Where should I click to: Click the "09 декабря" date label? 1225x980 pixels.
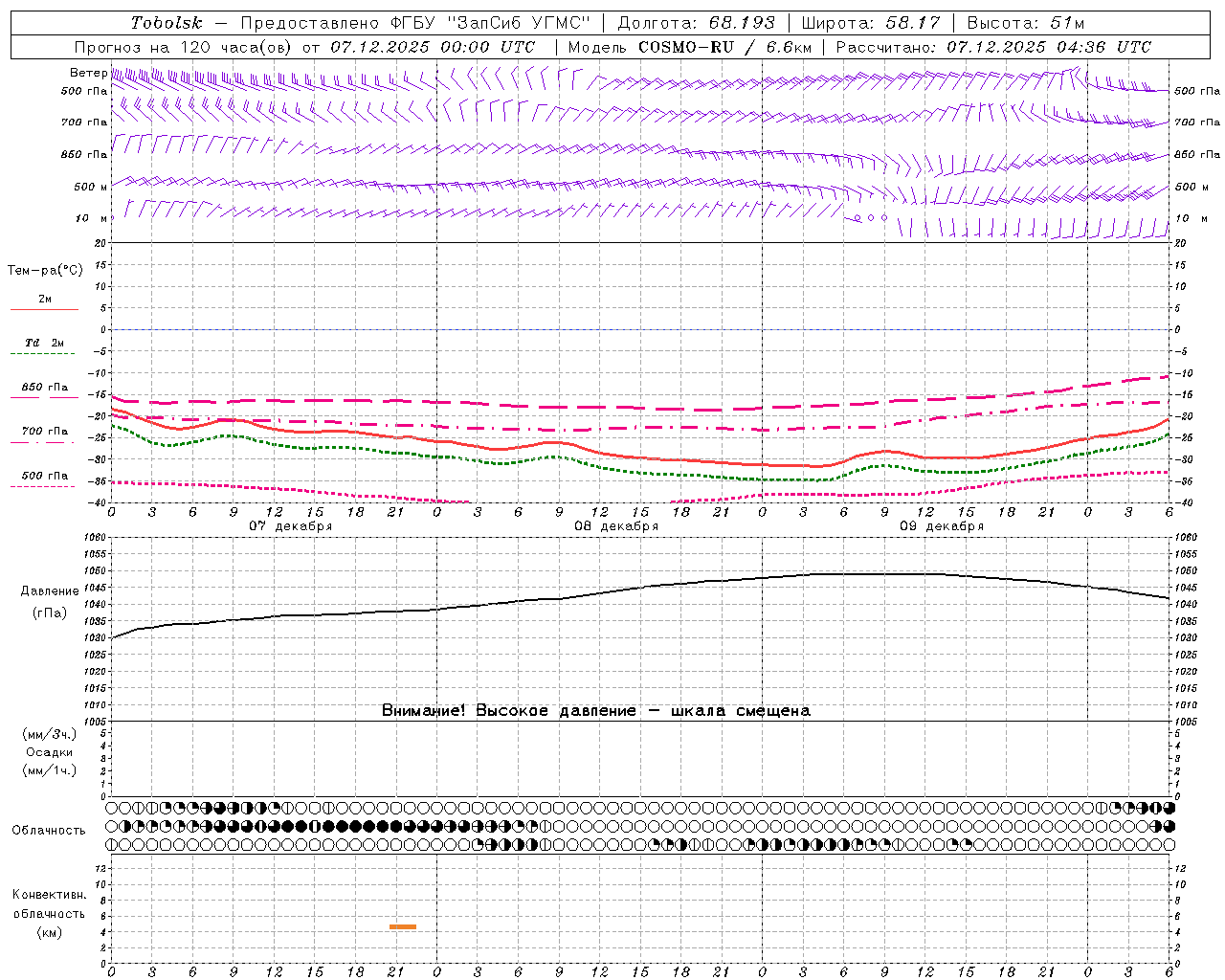click(942, 526)
